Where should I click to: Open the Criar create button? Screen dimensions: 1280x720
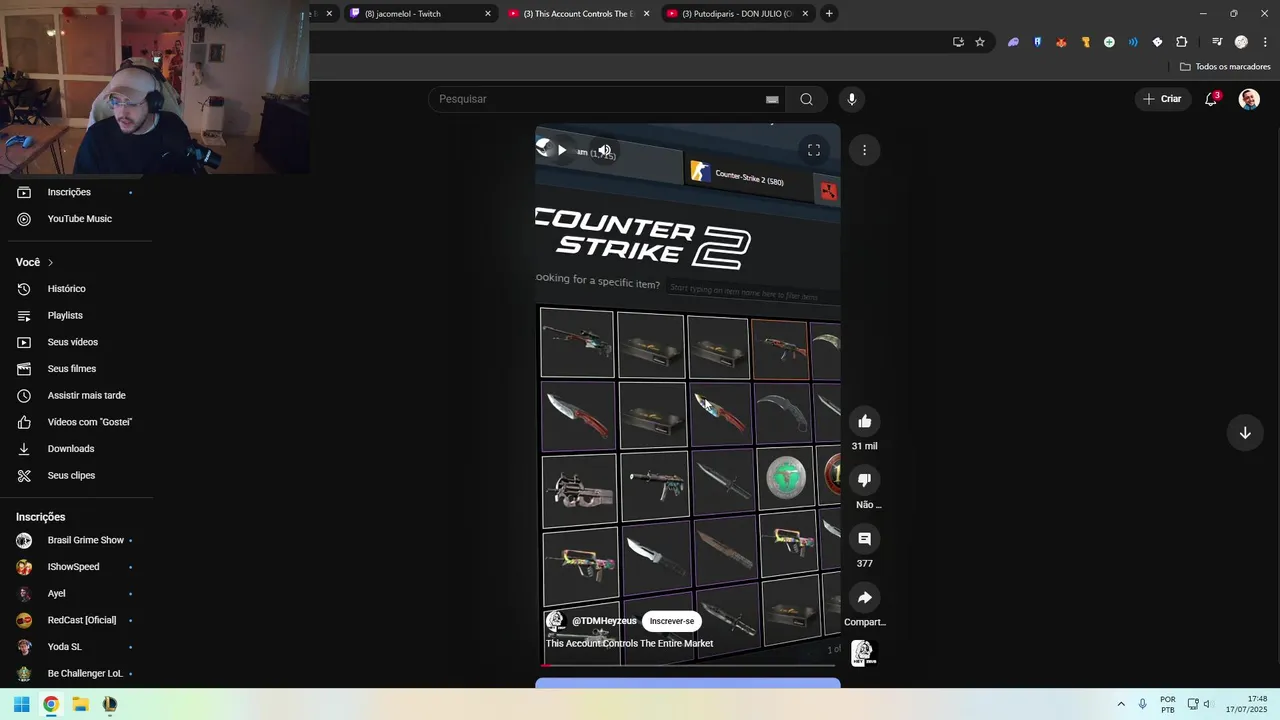1162,99
